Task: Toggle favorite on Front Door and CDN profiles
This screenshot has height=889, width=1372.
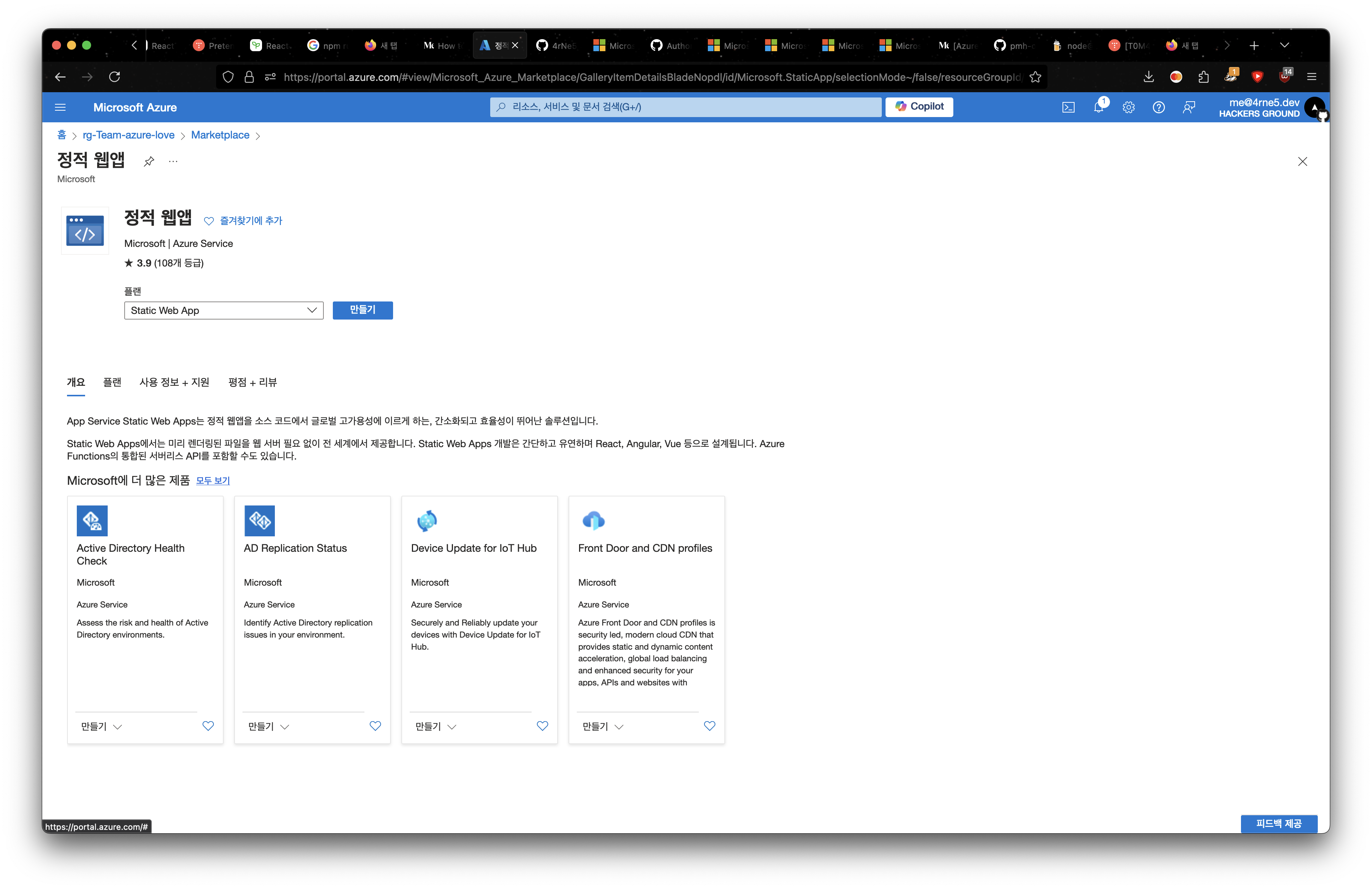Action: pos(710,726)
